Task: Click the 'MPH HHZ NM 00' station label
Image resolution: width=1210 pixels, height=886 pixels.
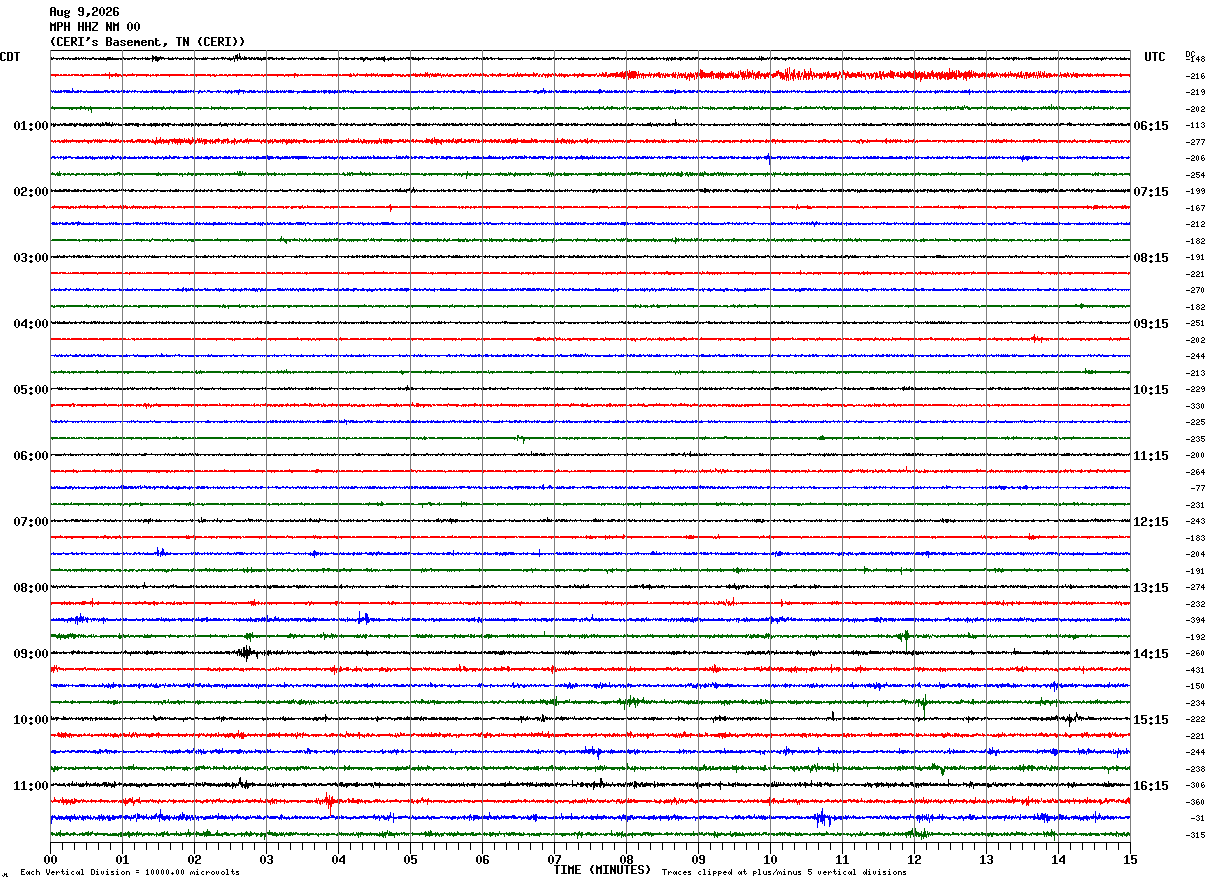Action: point(95,27)
